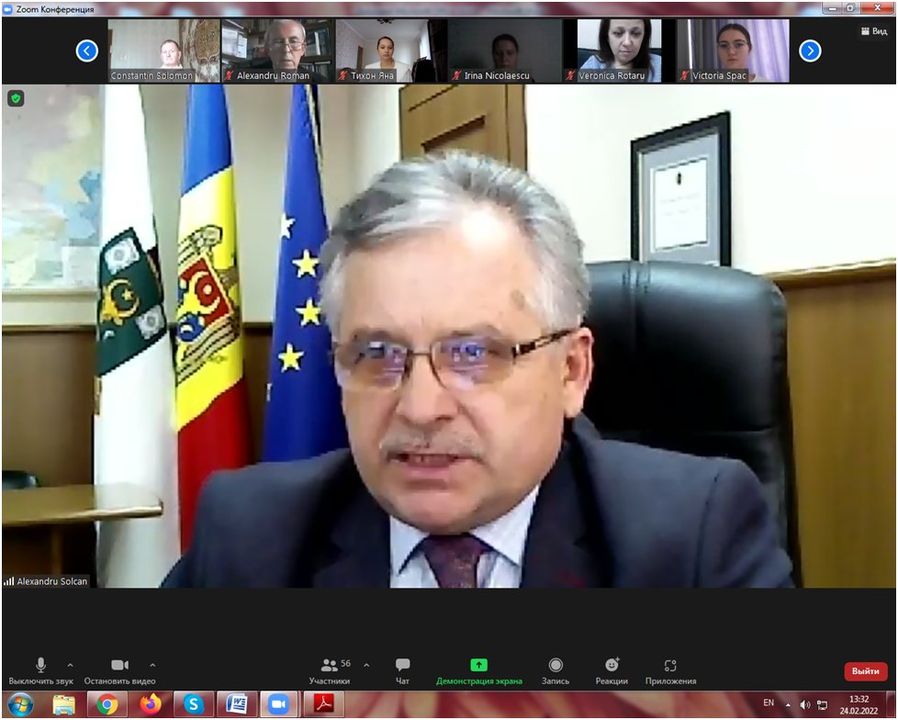Screen dimensions: 898x720
Task: Expand the participants options arrow
Action: pyautogui.click(x=366, y=665)
